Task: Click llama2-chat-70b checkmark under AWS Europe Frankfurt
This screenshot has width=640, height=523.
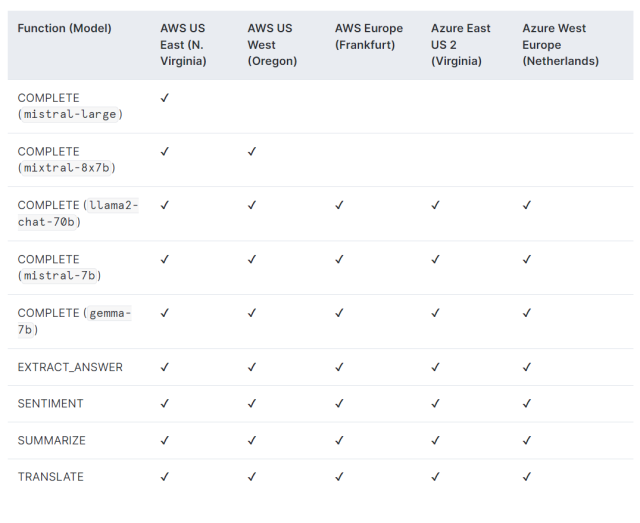Action: [339, 205]
